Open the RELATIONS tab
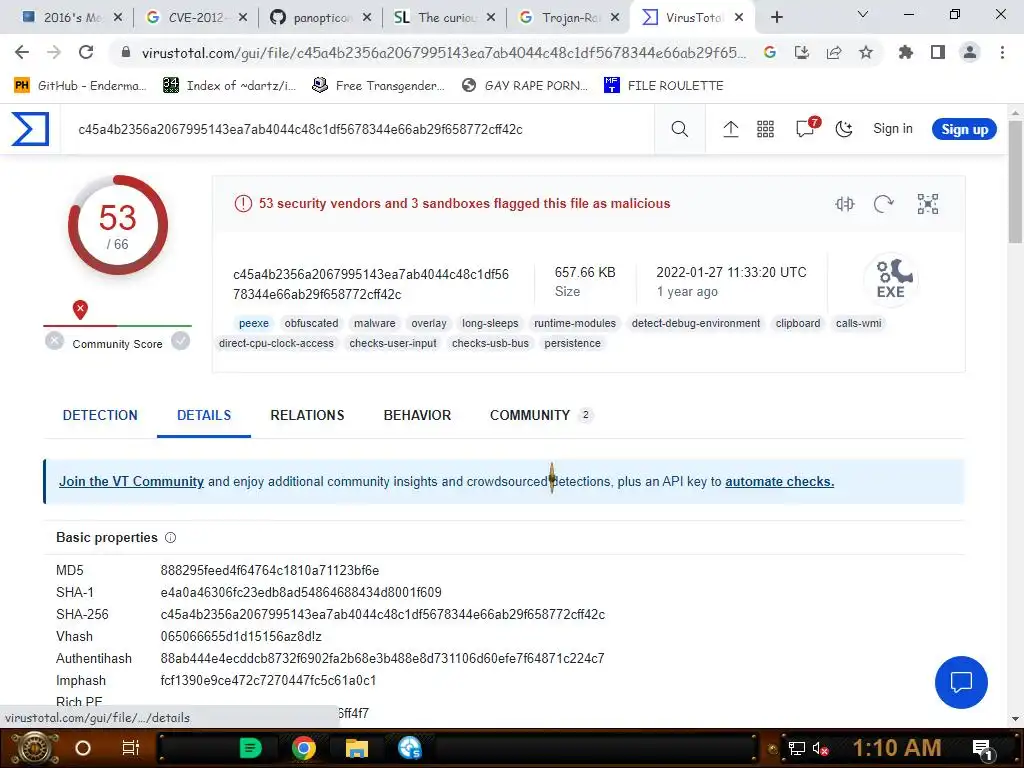 pyautogui.click(x=307, y=415)
